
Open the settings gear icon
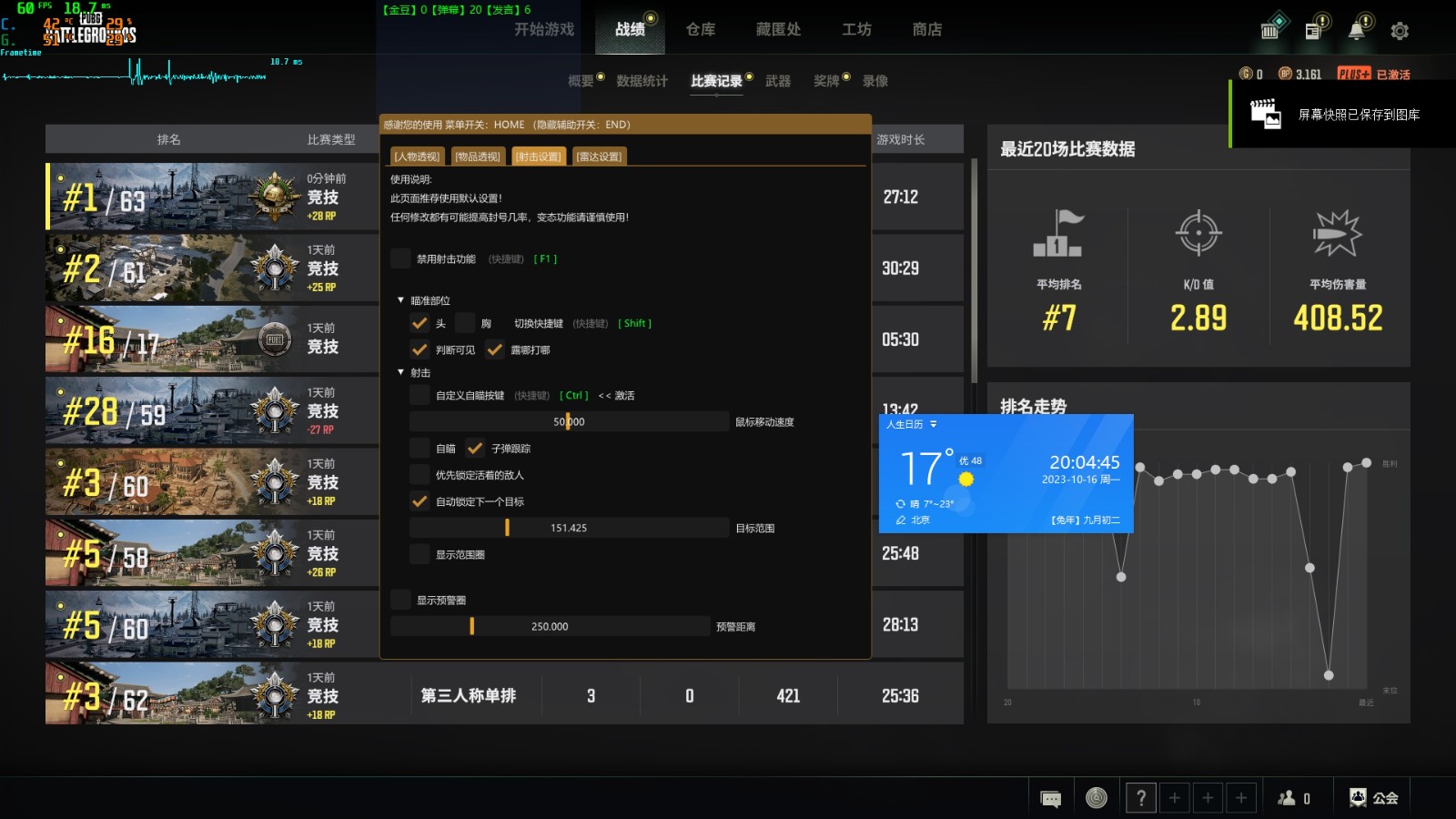coord(1400,31)
